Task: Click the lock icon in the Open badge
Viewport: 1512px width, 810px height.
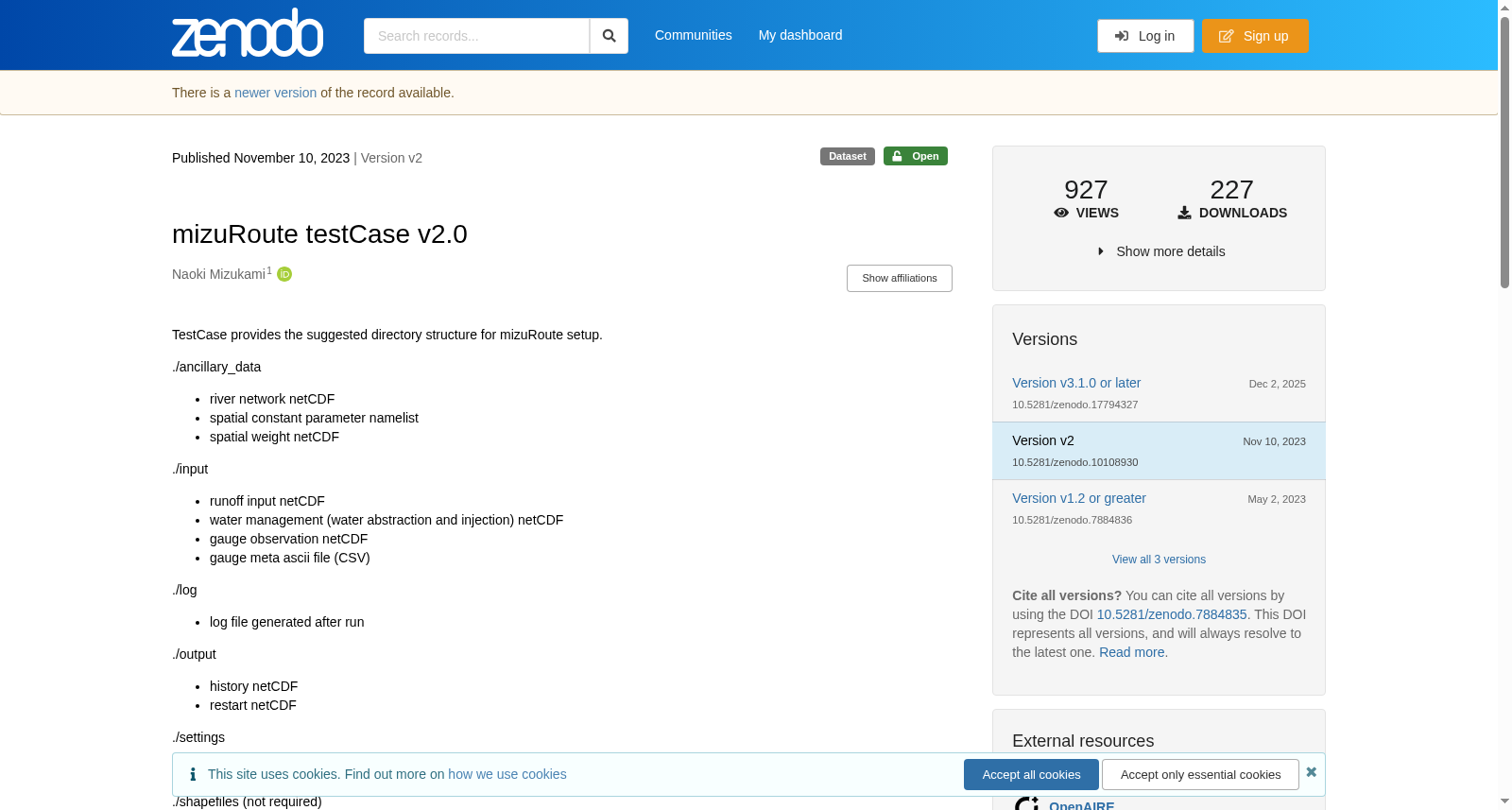Action: coord(897,156)
